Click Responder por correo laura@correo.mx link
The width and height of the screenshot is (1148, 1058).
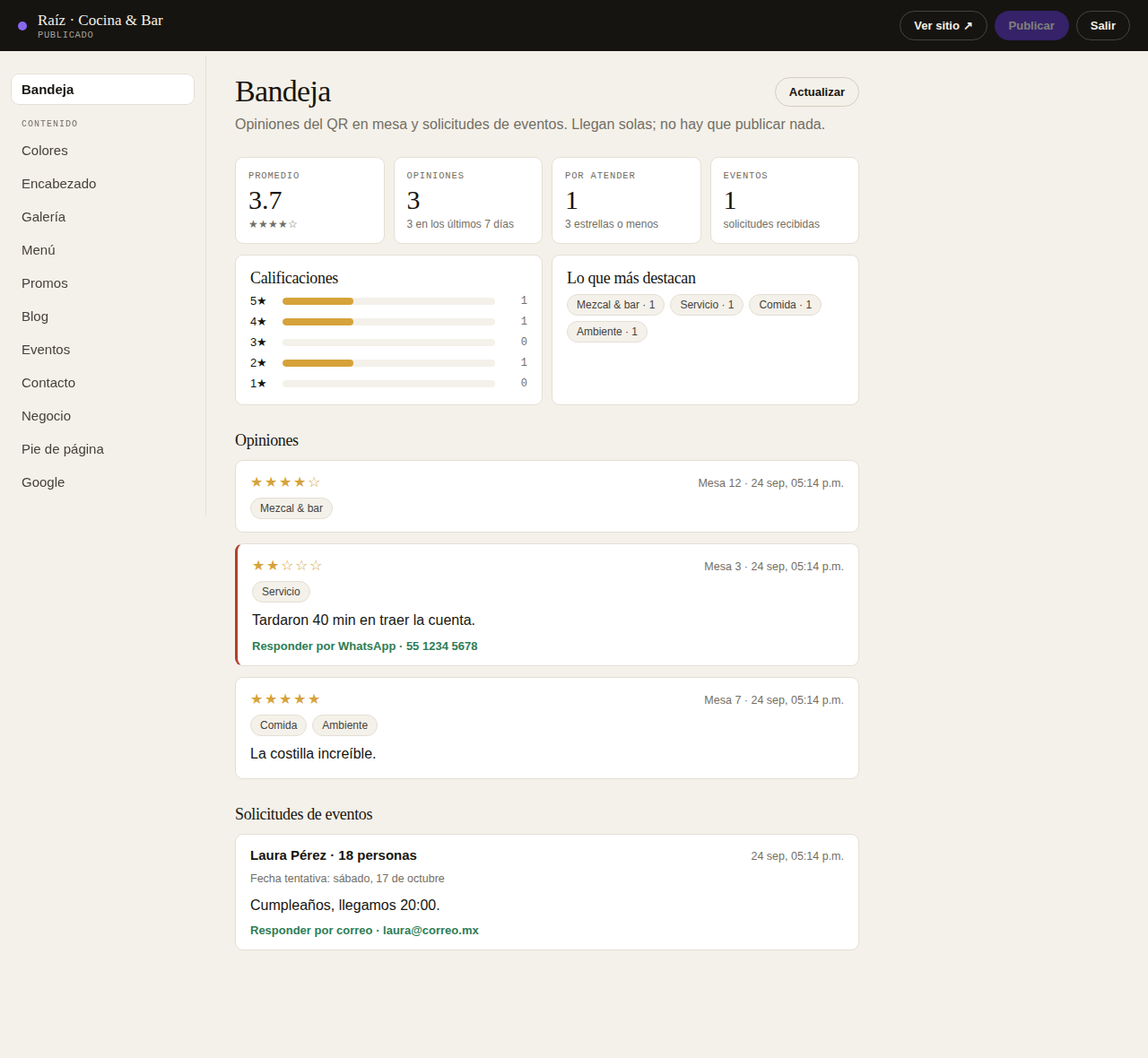364,931
